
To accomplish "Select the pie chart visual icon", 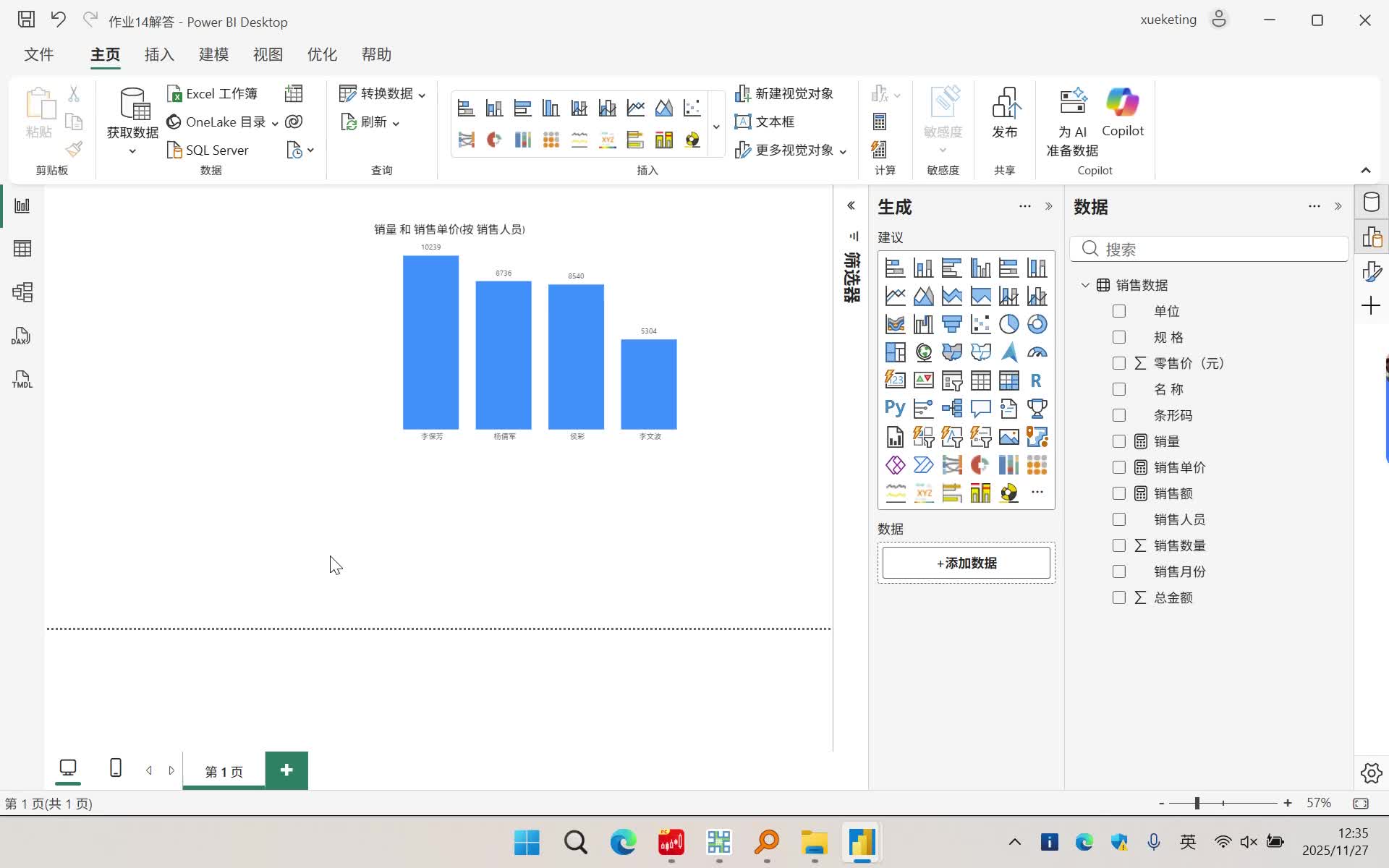I will point(1008,324).
